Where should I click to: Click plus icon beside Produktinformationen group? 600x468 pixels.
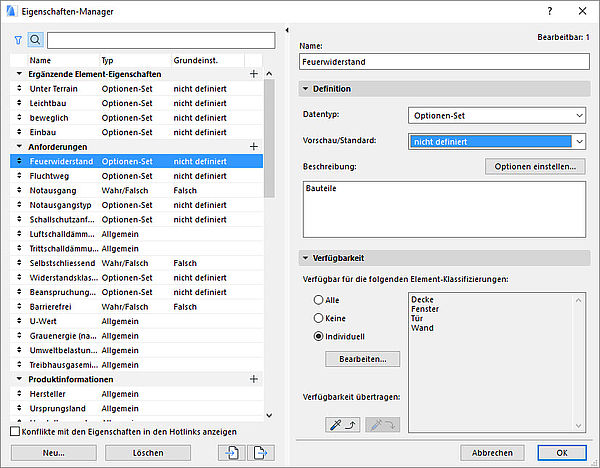tap(254, 380)
